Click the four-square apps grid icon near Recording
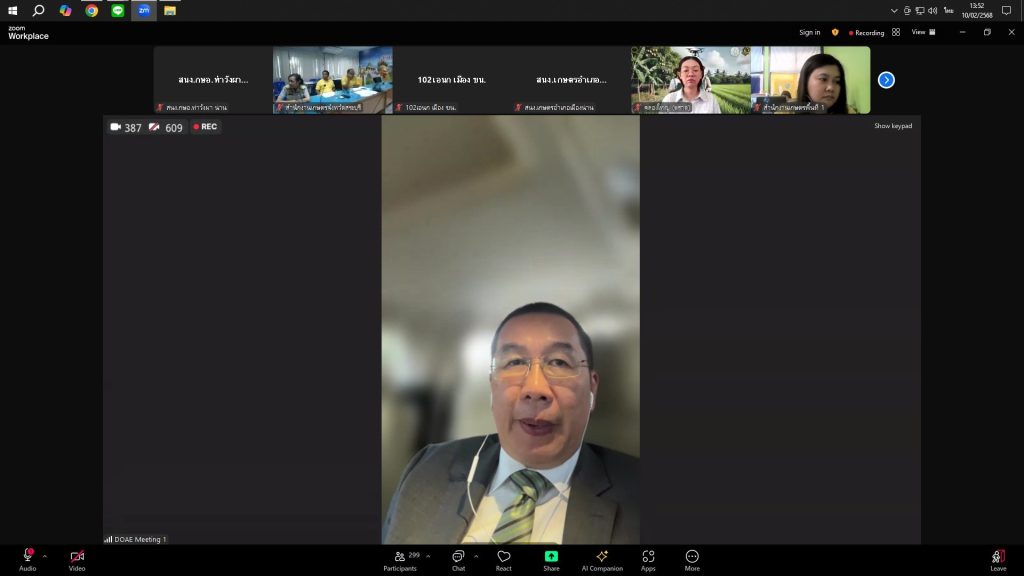This screenshot has width=1024, height=576. pos(896,32)
